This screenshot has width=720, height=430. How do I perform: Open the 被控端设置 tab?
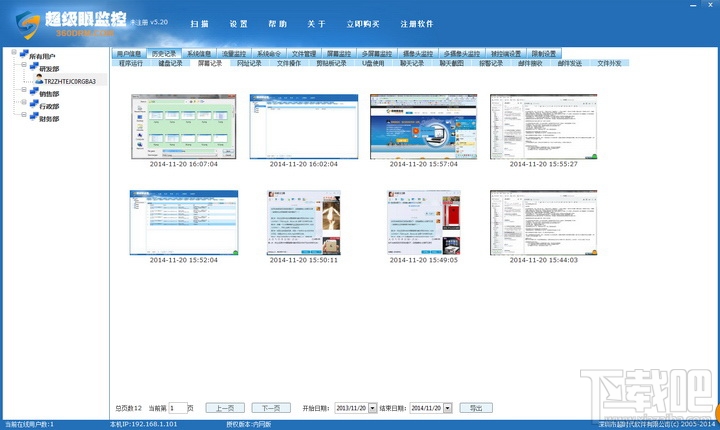coord(506,54)
